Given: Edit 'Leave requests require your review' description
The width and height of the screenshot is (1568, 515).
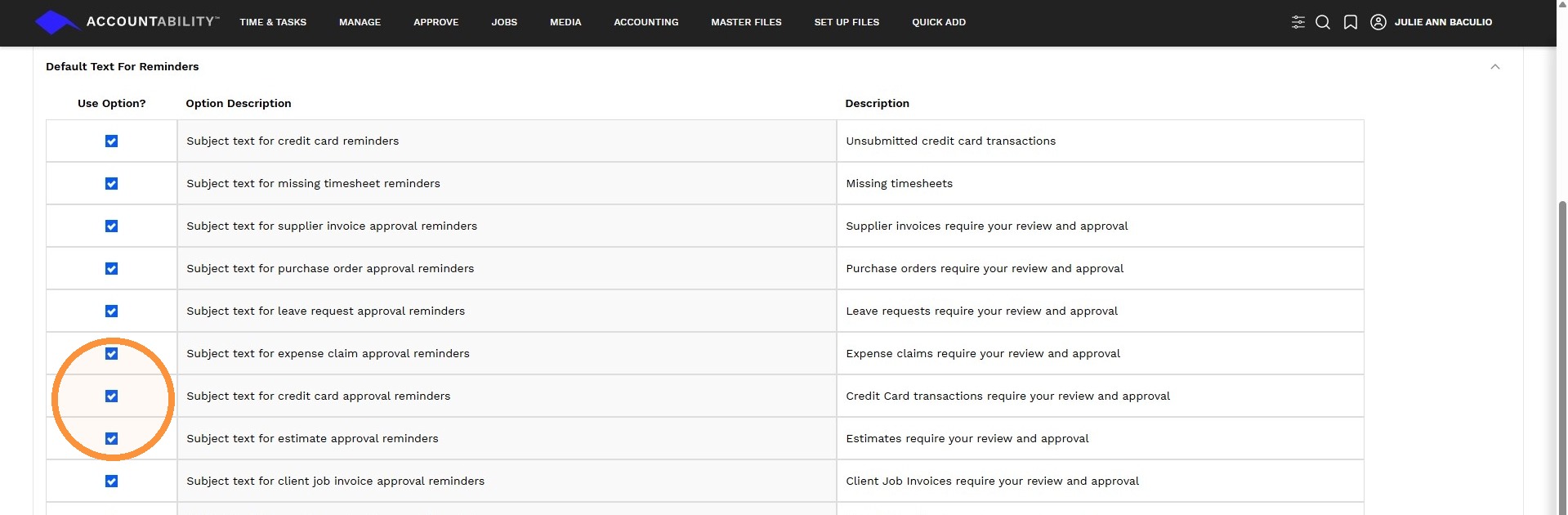Looking at the screenshot, I should coord(1100,311).
